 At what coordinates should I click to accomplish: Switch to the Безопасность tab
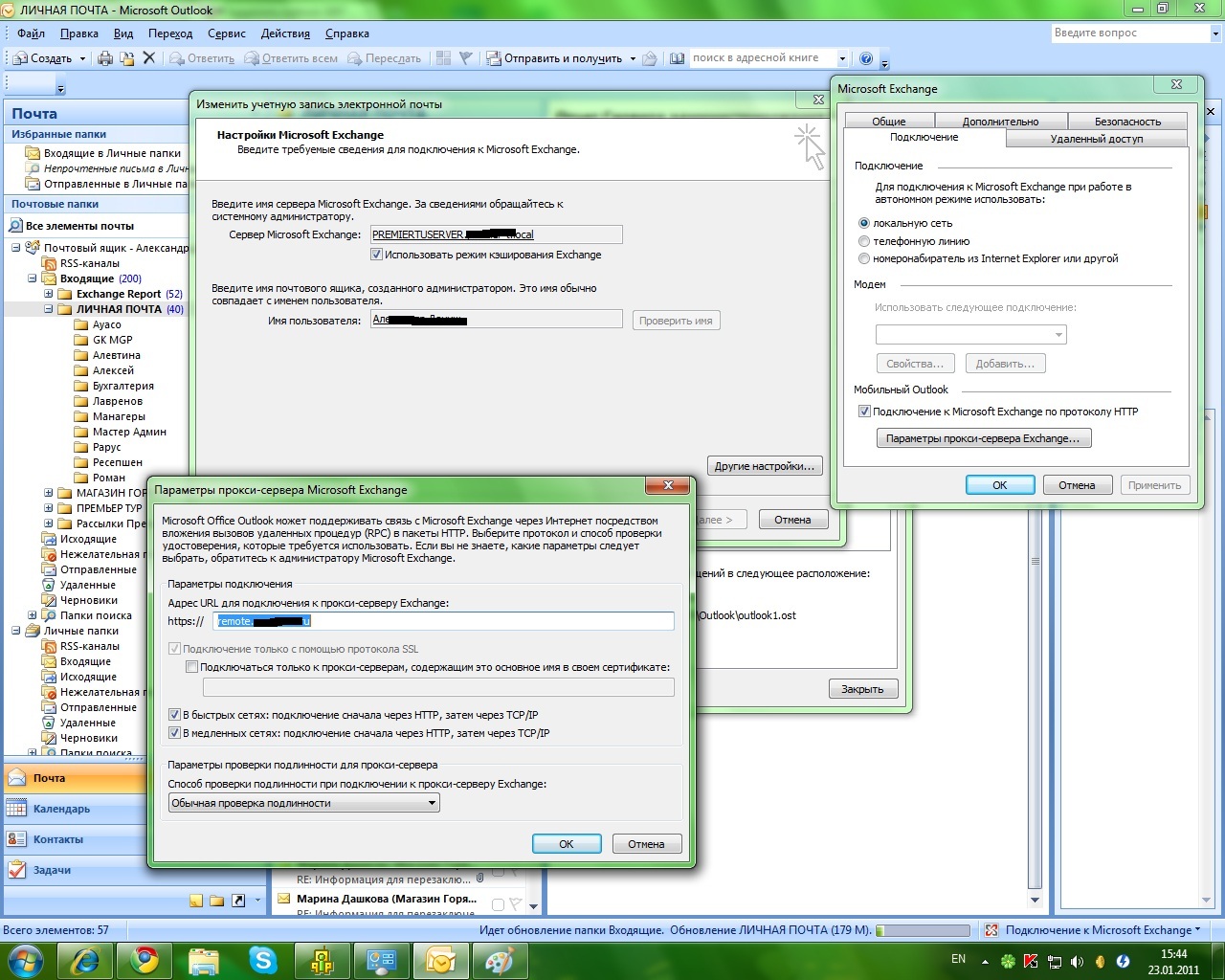point(1127,122)
